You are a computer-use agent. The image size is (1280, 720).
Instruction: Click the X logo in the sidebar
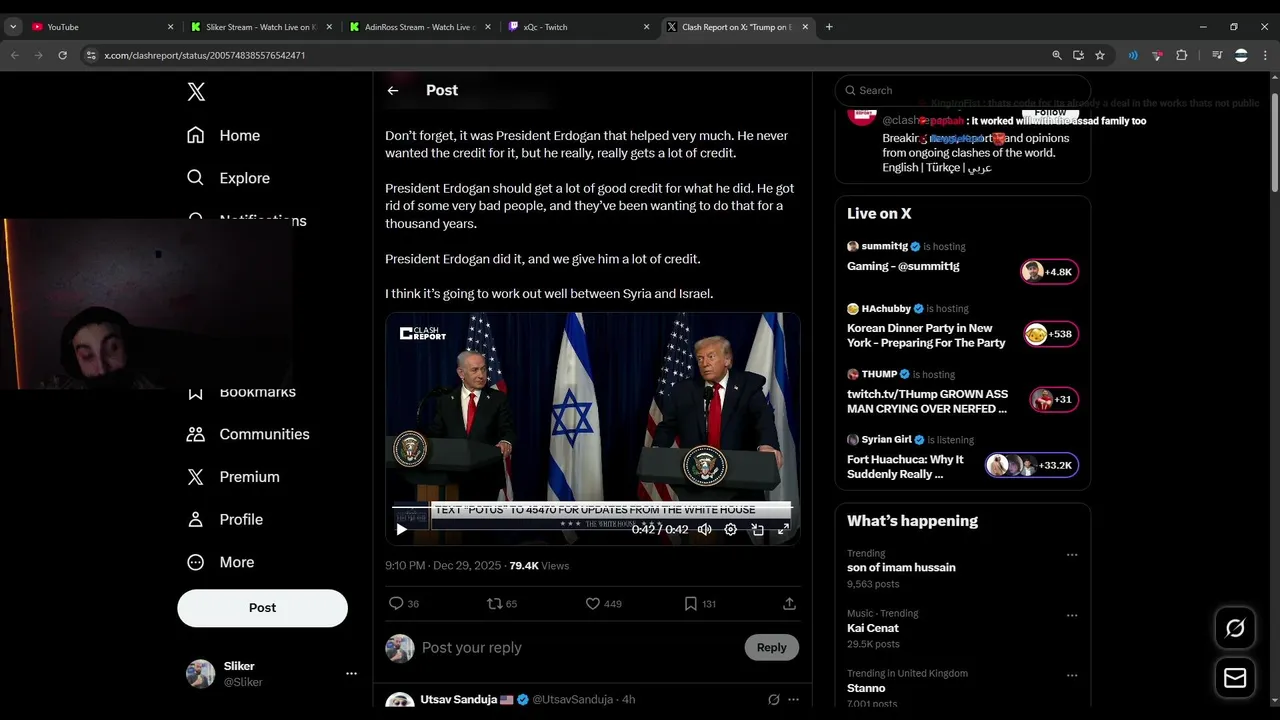(196, 92)
